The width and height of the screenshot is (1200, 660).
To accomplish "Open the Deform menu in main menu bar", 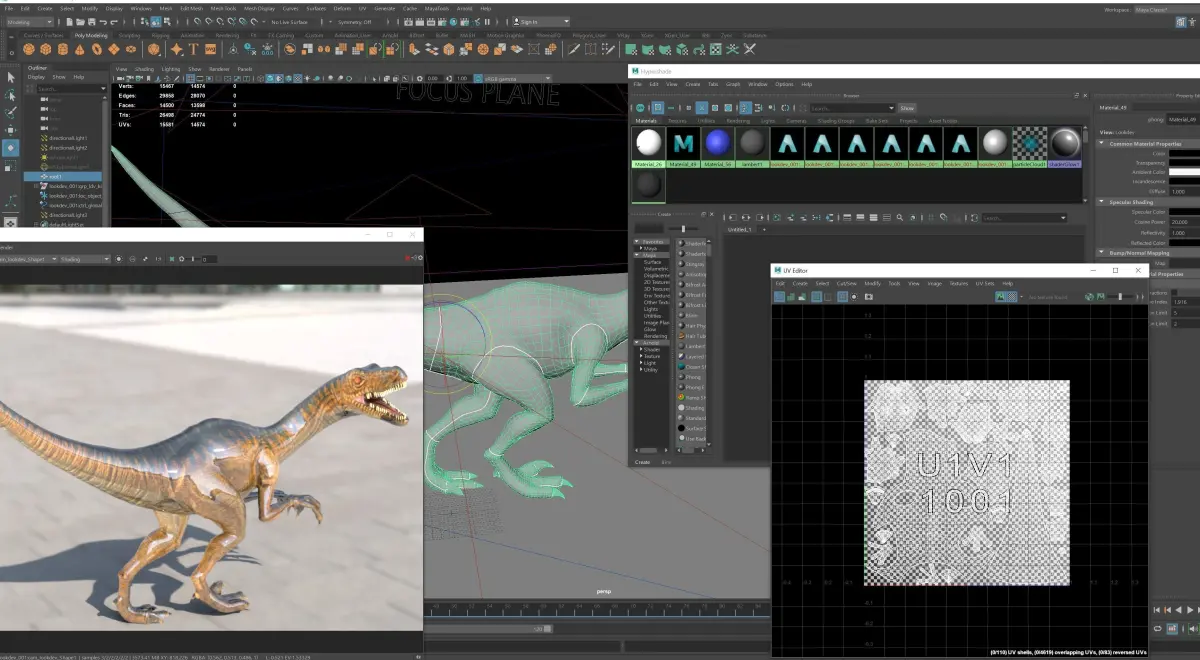I will (342, 8).
